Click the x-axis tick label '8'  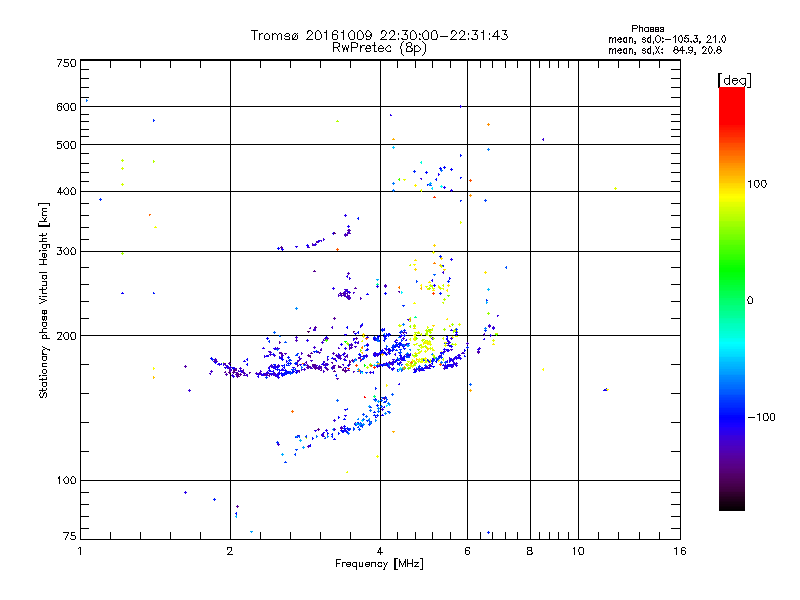click(x=530, y=551)
